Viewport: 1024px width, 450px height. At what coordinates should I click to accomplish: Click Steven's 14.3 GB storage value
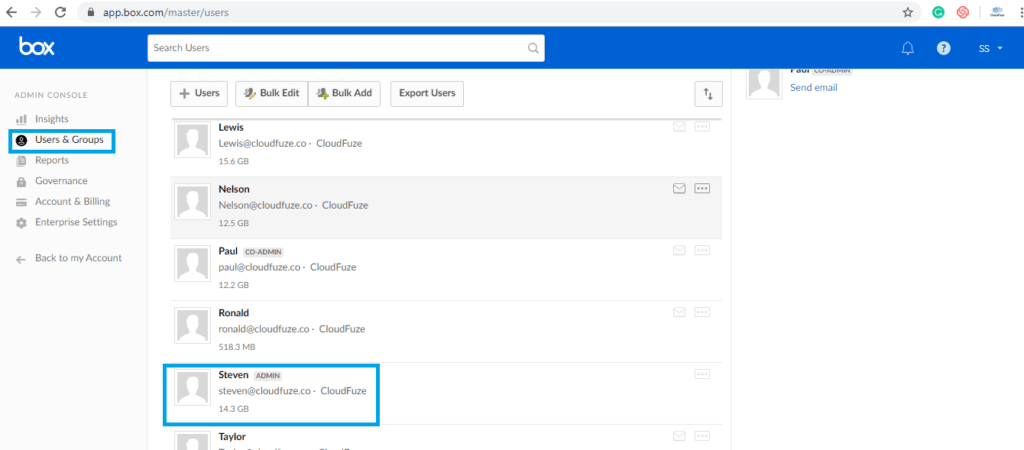click(x=234, y=410)
